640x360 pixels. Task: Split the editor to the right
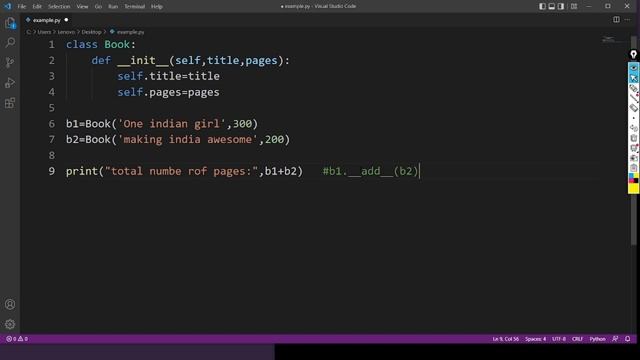(x=616, y=20)
